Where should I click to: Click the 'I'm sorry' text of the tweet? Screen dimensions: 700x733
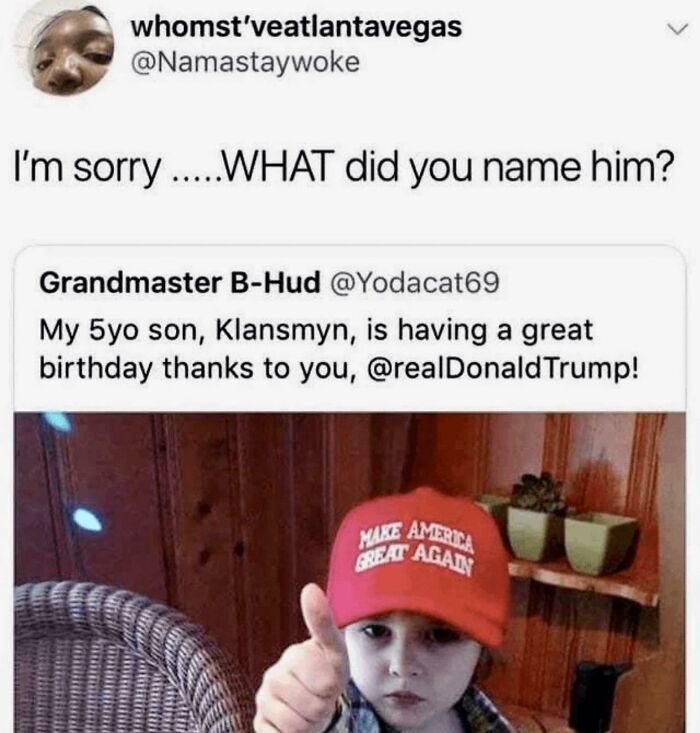pos(87,169)
